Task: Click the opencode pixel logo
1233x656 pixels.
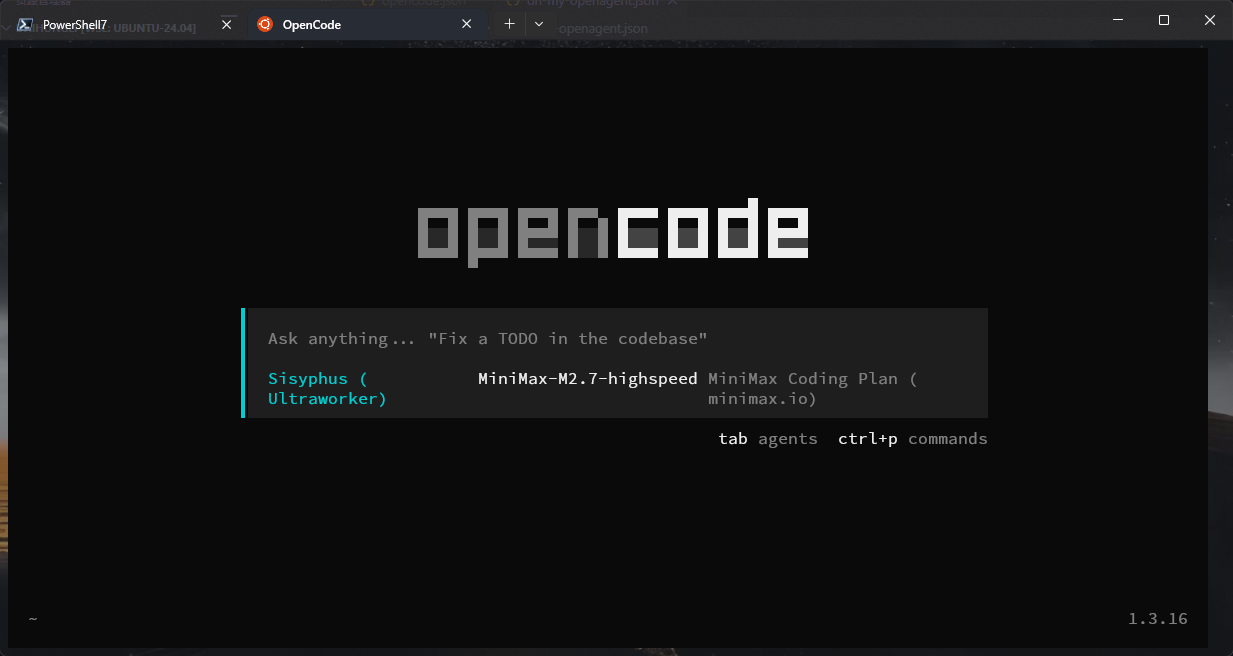Action: (x=612, y=232)
